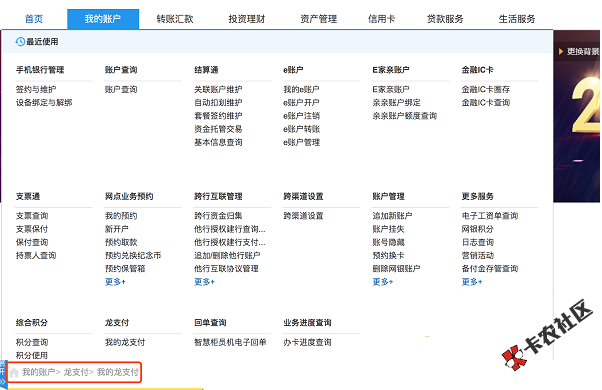Click 跨渠道设置 link under its heading
The width and height of the screenshot is (602, 390).
point(303,216)
